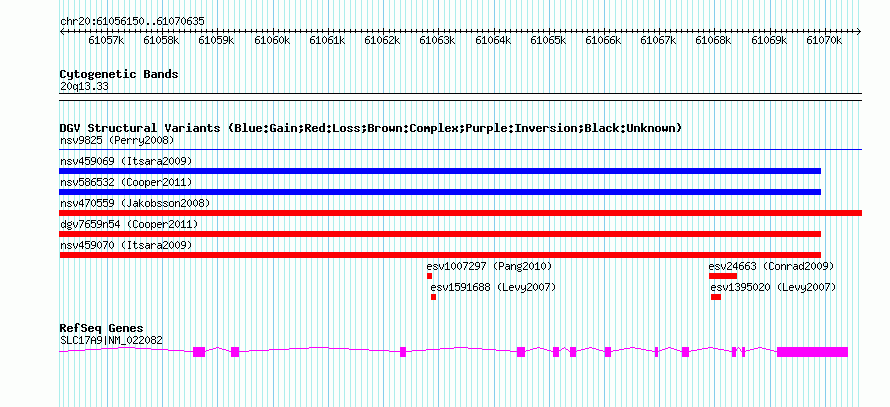The image size is (890, 407).
Task: Click the red nsv470559 loss bar
Action: (x=461, y=213)
